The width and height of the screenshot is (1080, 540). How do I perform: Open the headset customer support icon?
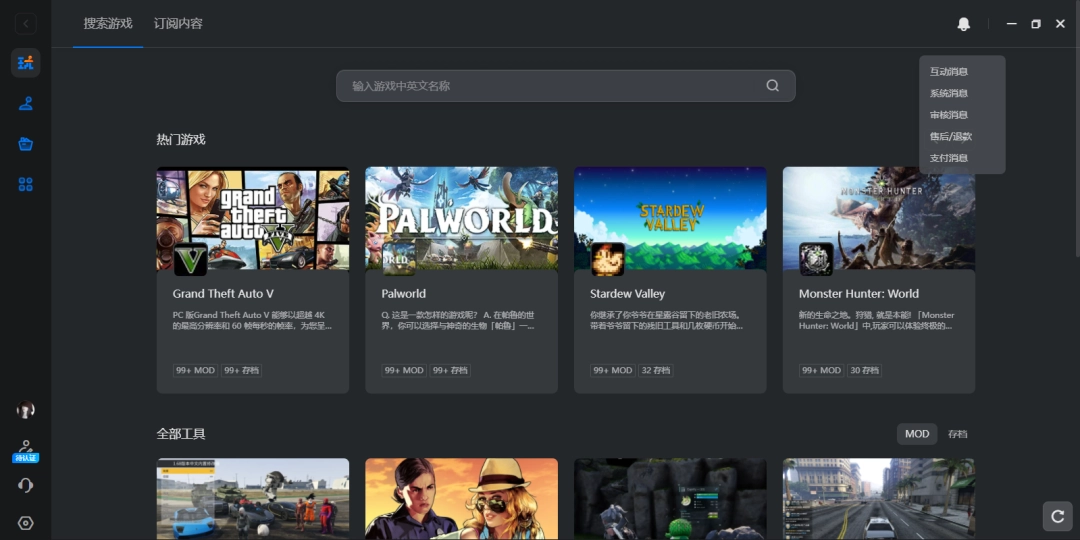point(26,485)
